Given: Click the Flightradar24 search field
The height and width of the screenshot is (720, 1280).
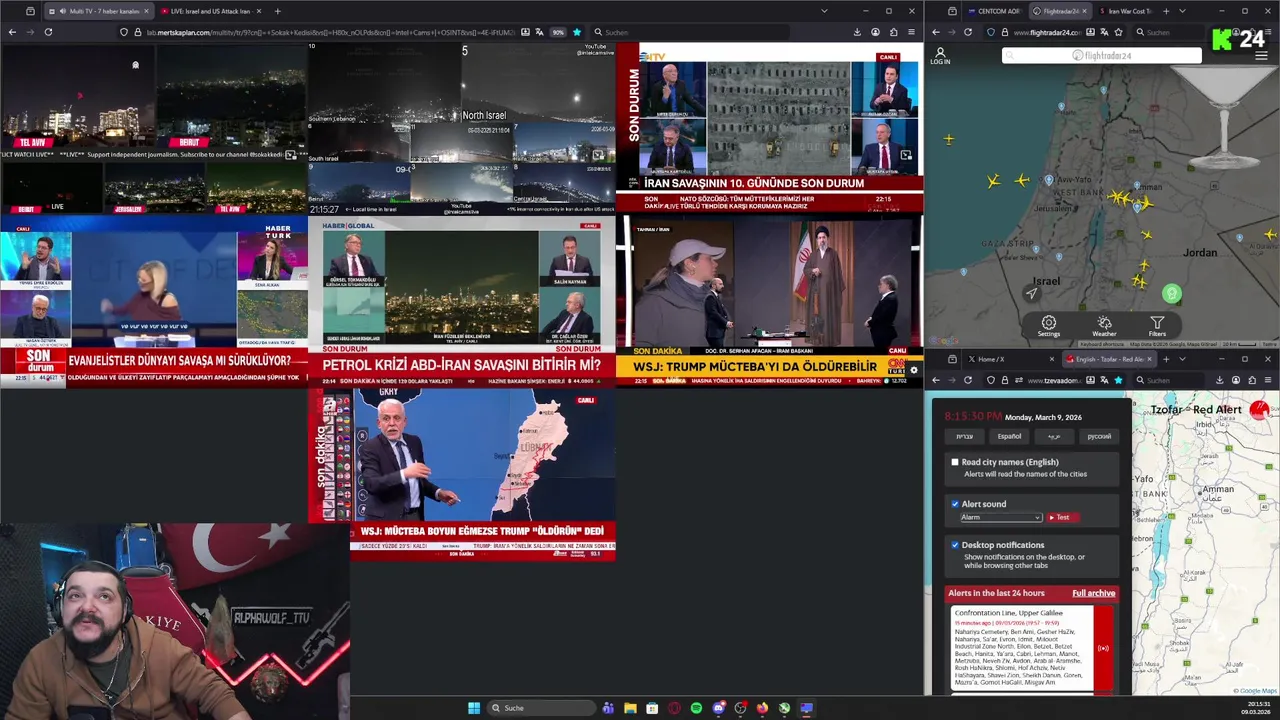Looking at the screenshot, I should click(x=1102, y=56).
